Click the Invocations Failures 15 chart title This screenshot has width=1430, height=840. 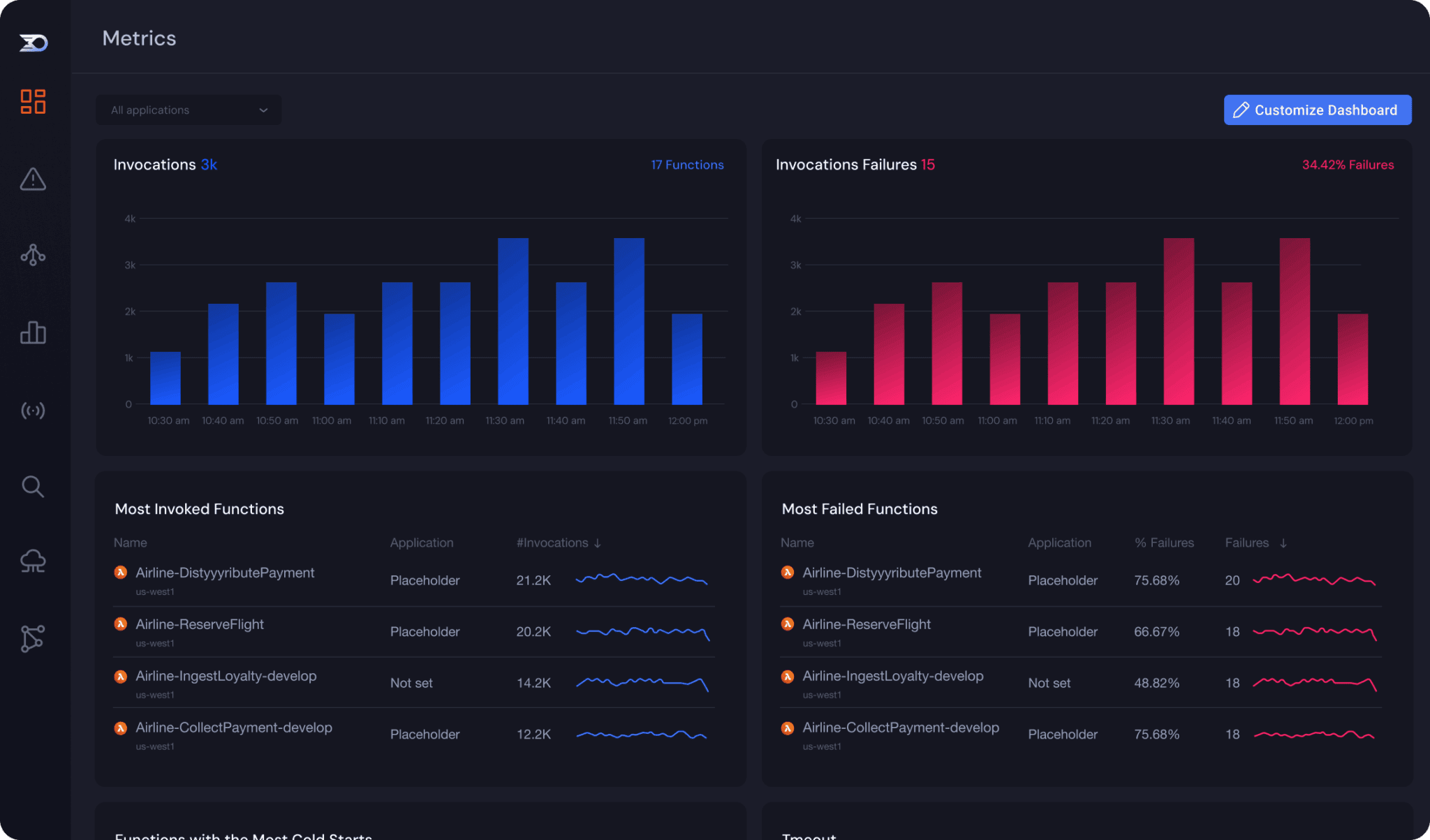tap(855, 165)
